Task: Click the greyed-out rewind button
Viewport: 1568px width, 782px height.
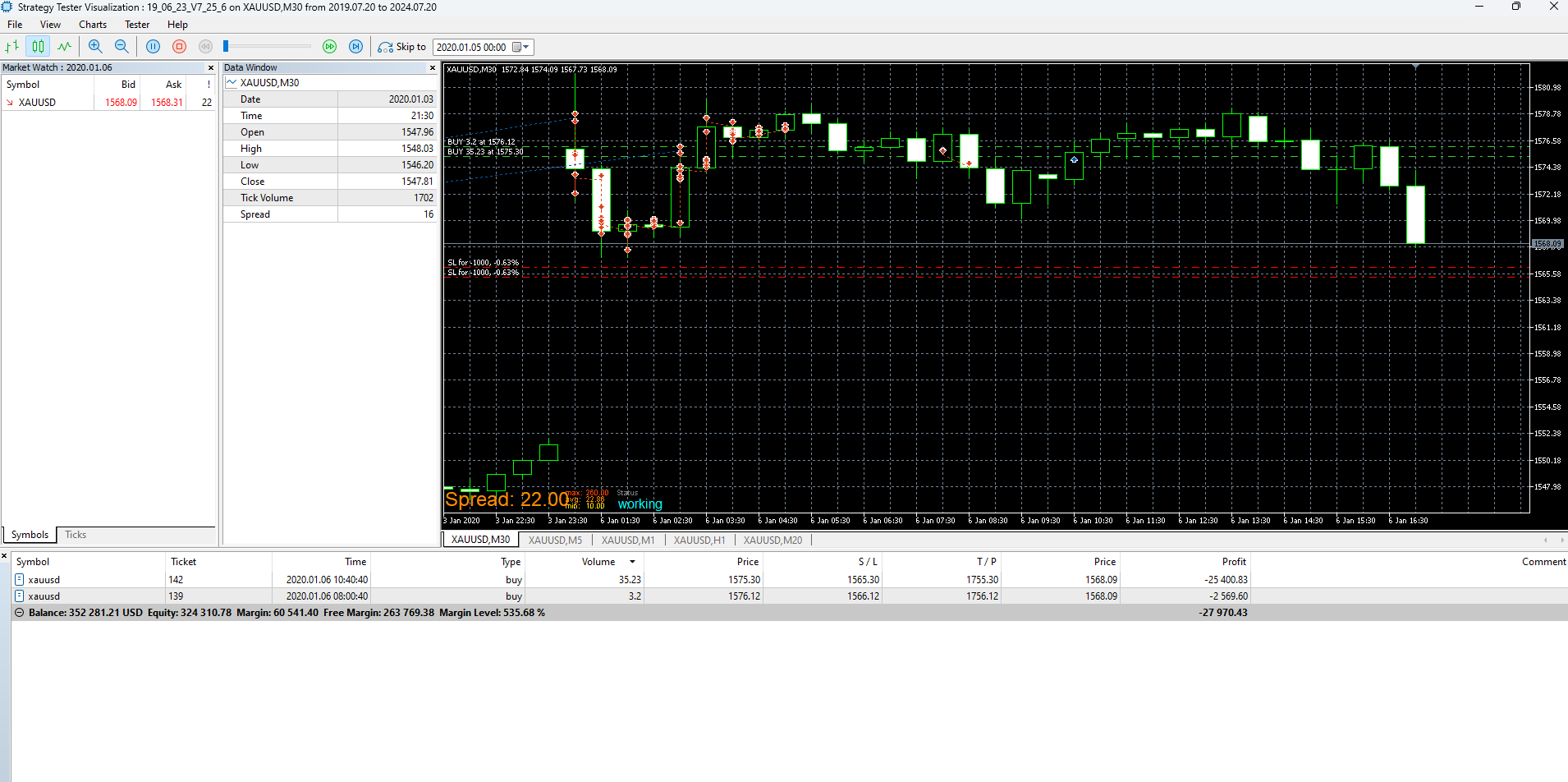Action: click(205, 47)
